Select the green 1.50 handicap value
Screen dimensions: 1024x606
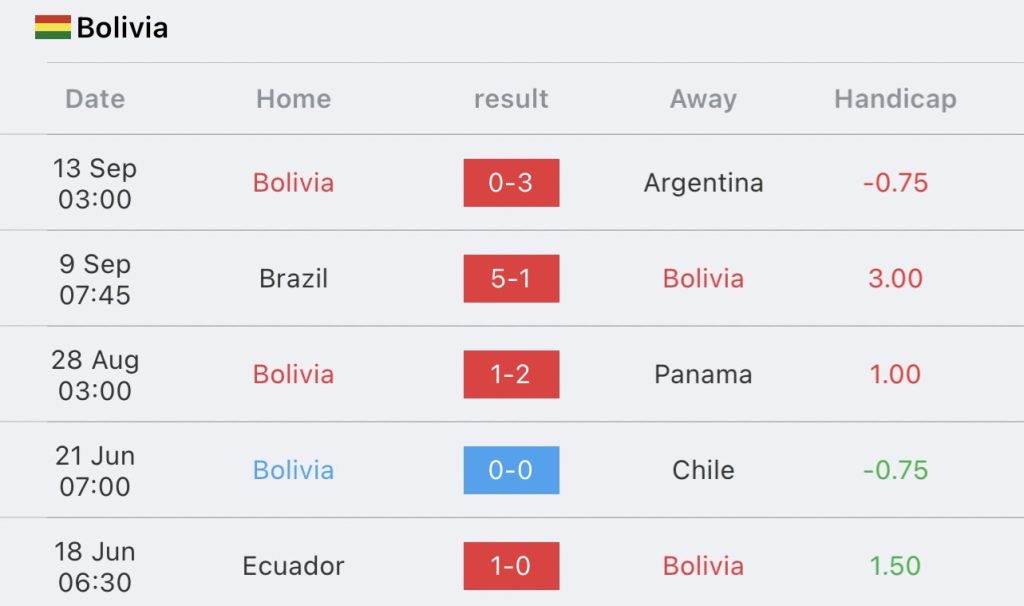pos(895,566)
